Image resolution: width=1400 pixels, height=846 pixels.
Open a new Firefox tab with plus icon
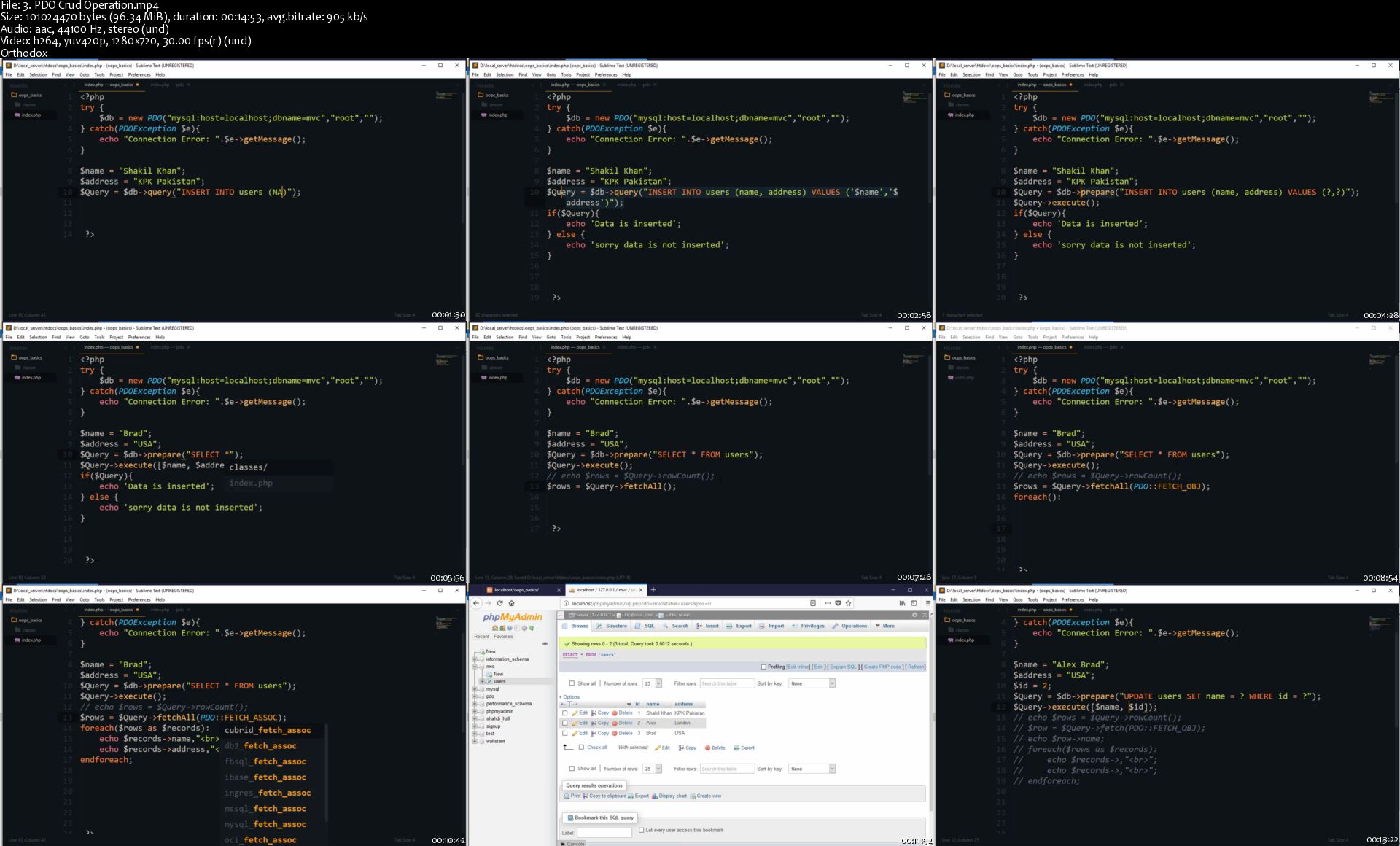click(653, 590)
